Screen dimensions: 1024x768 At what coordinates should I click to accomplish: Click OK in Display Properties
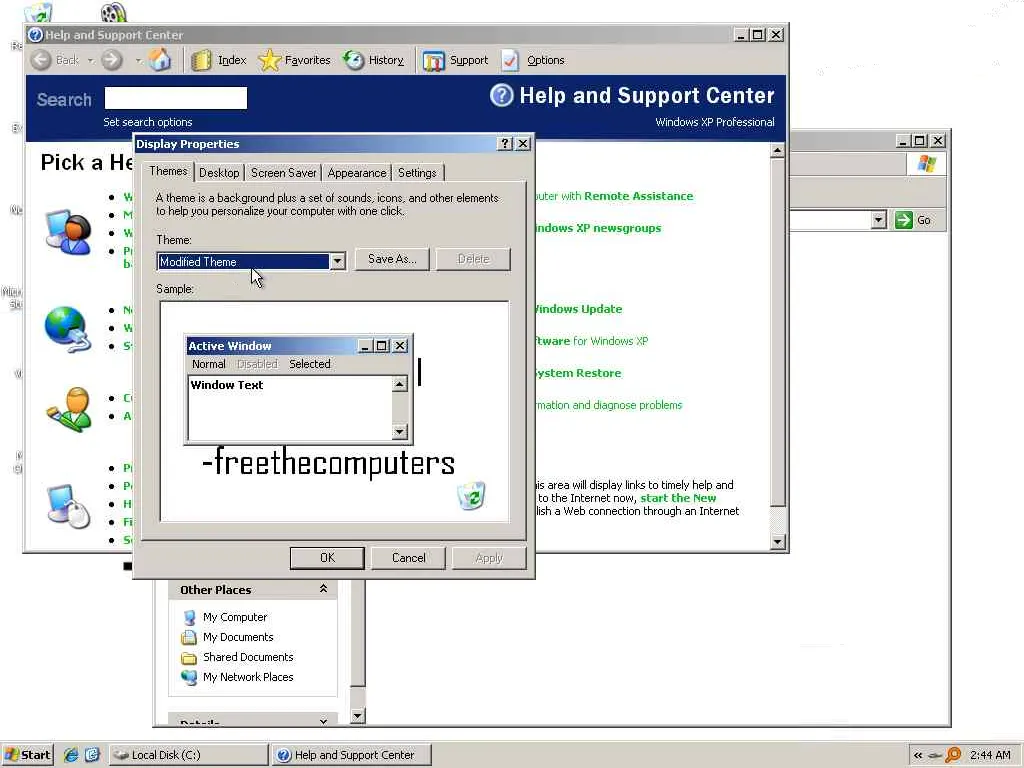[x=327, y=558]
